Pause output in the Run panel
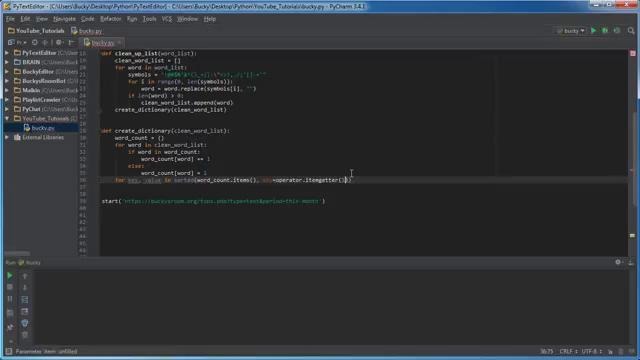Image resolution: width=640 pixels, height=360 pixels. click(x=10, y=299)
